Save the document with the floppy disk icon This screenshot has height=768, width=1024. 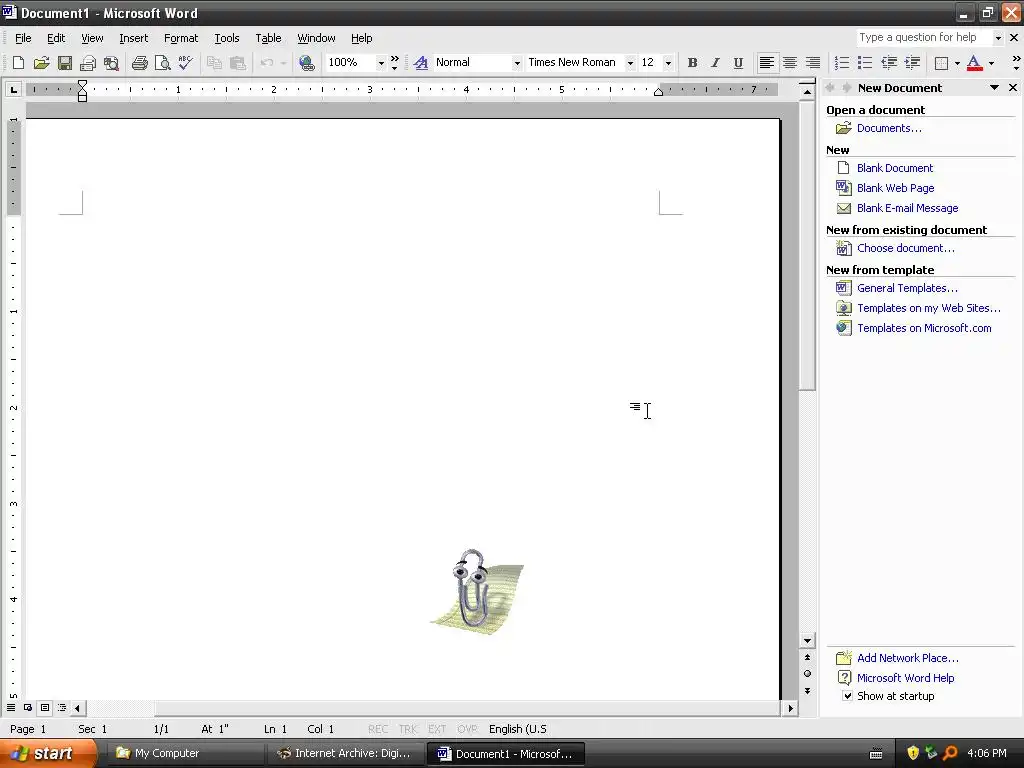coord(64,63)
